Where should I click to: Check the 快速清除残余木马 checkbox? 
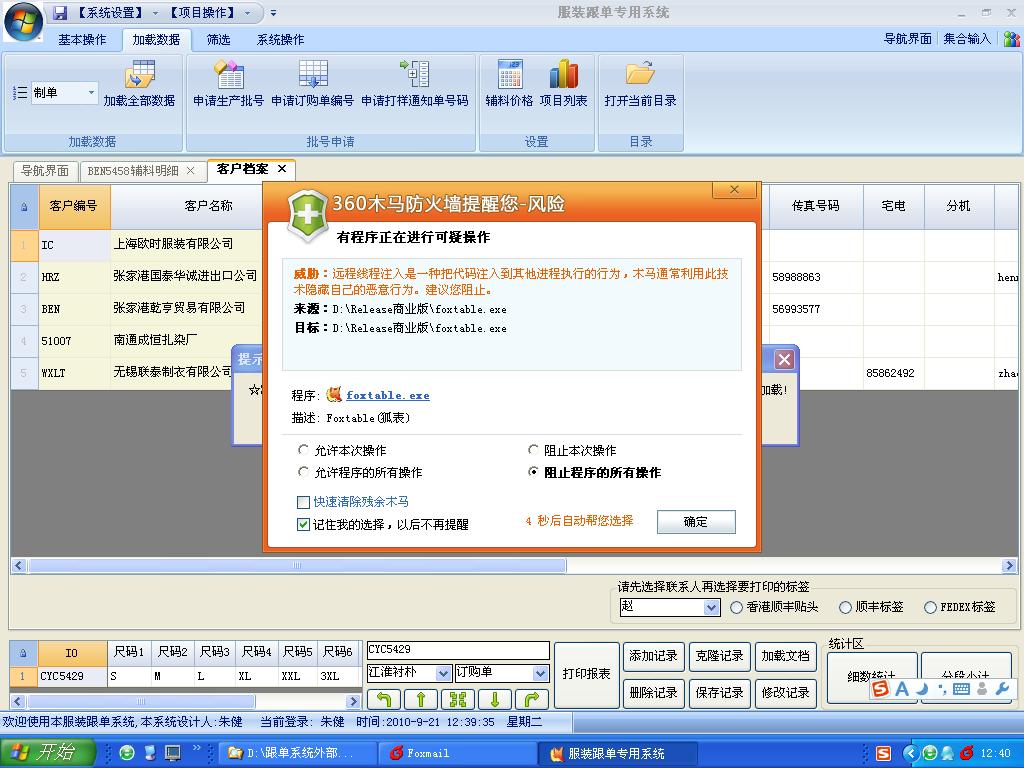coord(303,502)
